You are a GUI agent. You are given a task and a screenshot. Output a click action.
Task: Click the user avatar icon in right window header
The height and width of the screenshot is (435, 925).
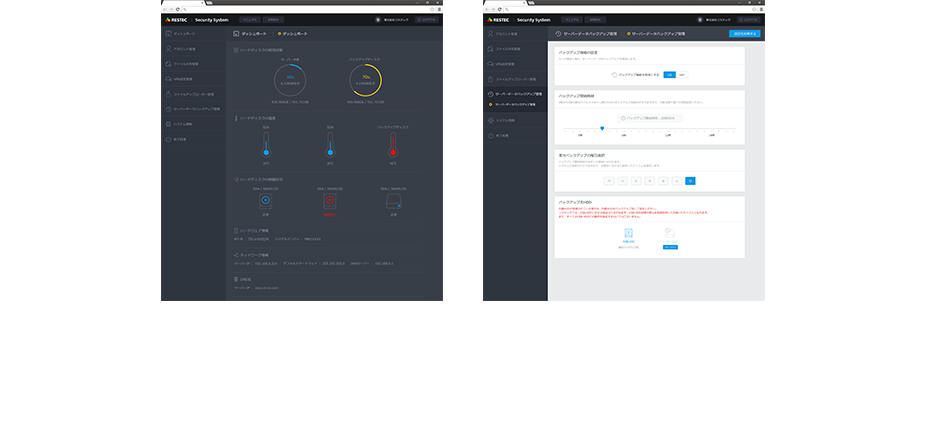(x=700, y=19)
